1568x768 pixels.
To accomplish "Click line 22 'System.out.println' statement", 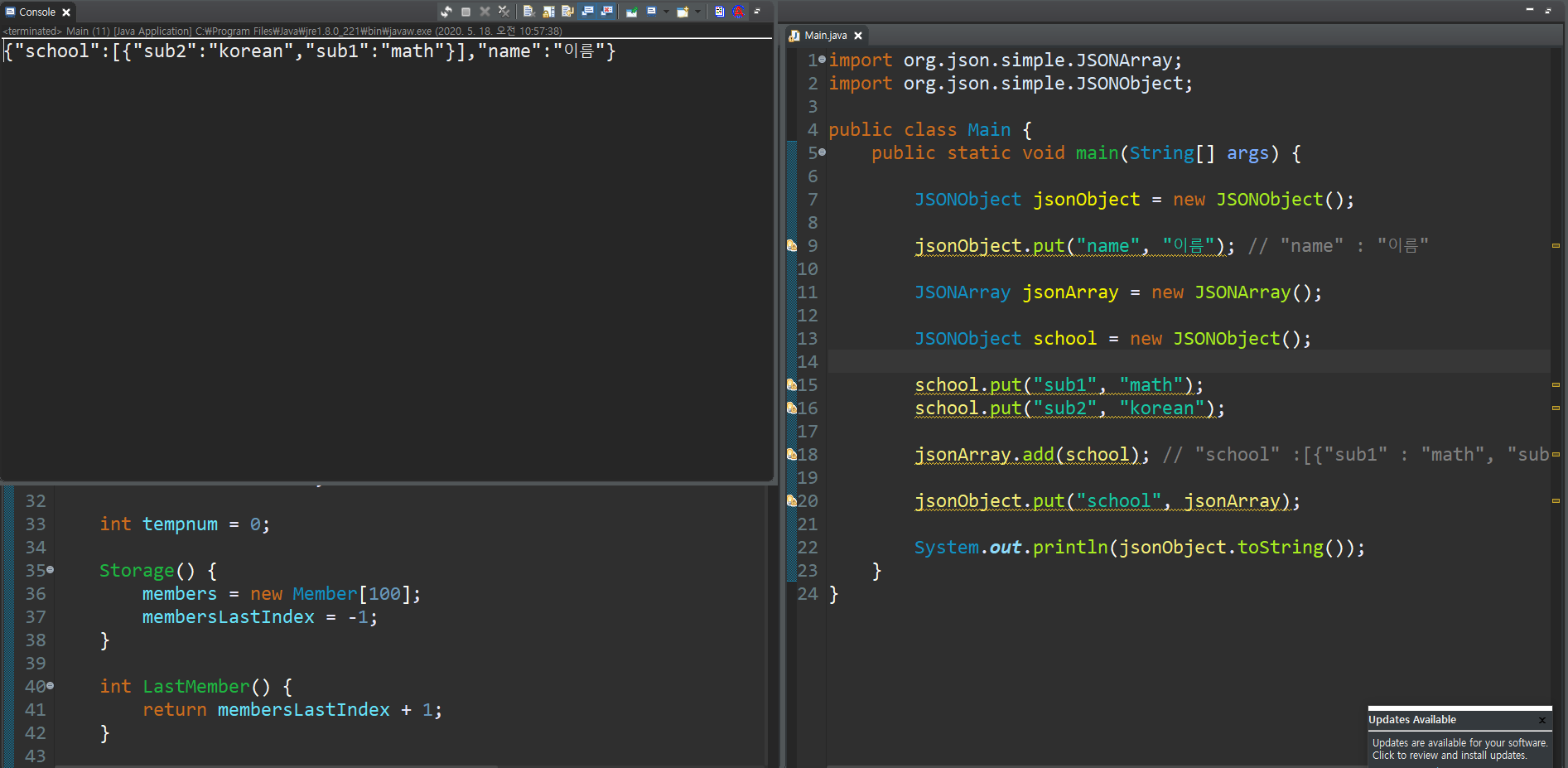I will tap(1139, 547).
